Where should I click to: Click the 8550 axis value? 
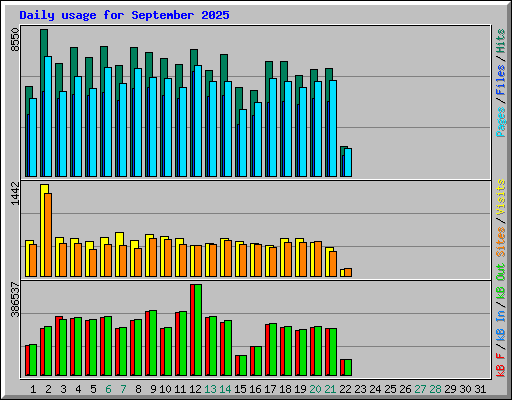pos(15,40)
